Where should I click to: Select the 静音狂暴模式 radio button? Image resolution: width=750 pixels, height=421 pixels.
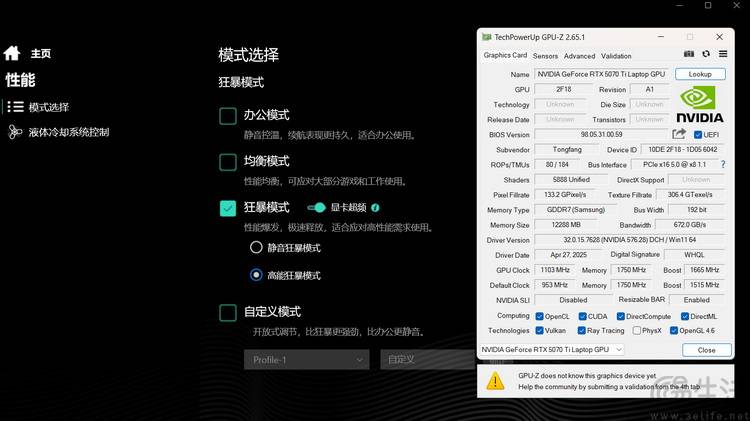(x=256, y=247)
